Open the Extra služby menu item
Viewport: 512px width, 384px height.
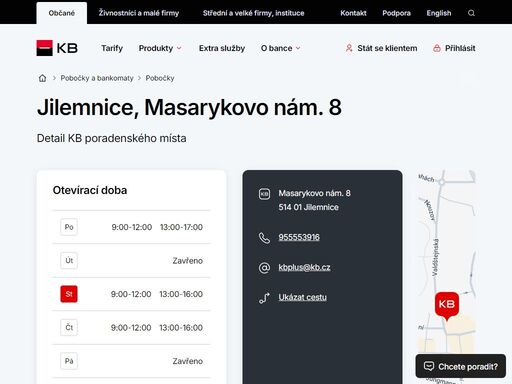point(222,48)
